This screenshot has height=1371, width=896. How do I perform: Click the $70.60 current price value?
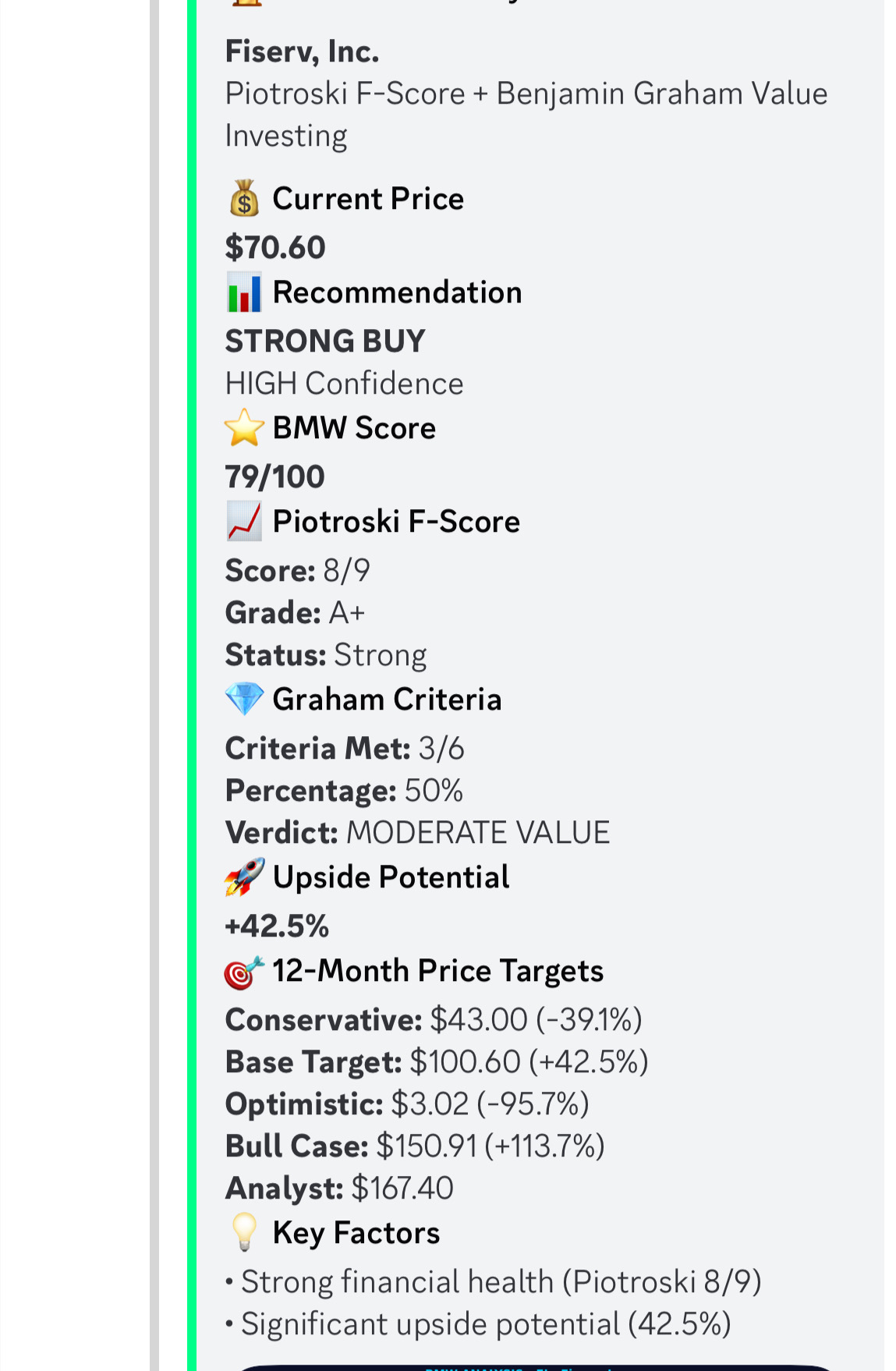275,248
